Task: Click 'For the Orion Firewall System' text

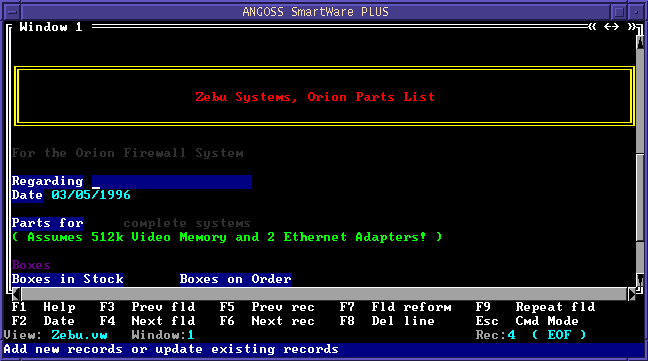Action: (x=128, y=153)
